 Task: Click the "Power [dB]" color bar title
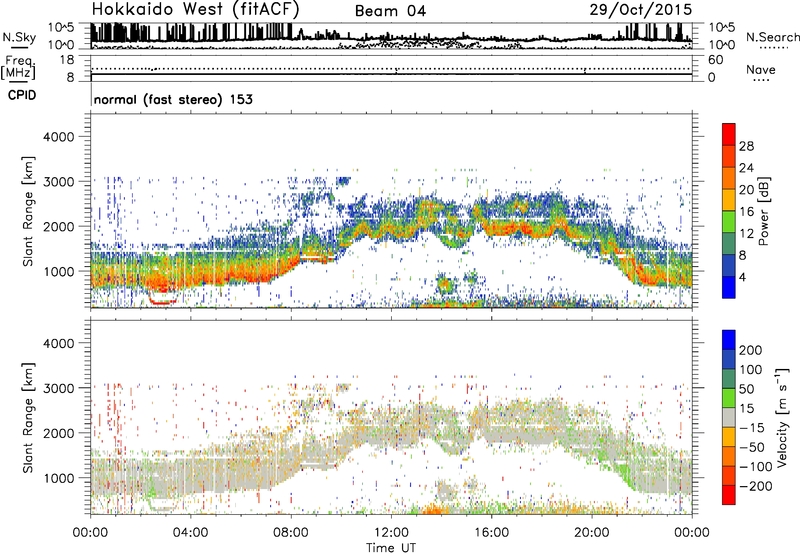[763, 211]
